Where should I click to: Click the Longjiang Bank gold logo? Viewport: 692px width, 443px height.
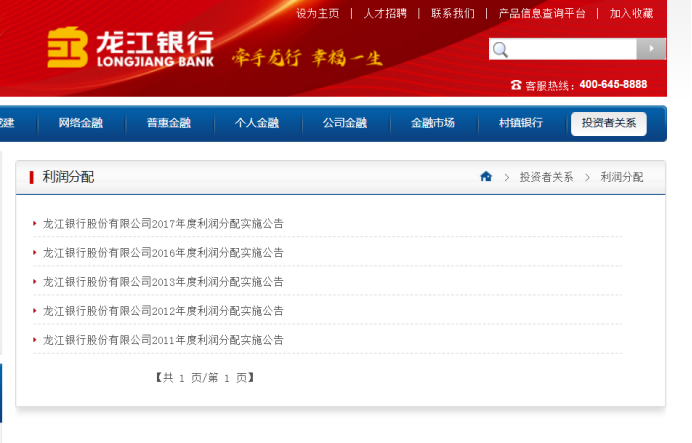pos(68,47)
